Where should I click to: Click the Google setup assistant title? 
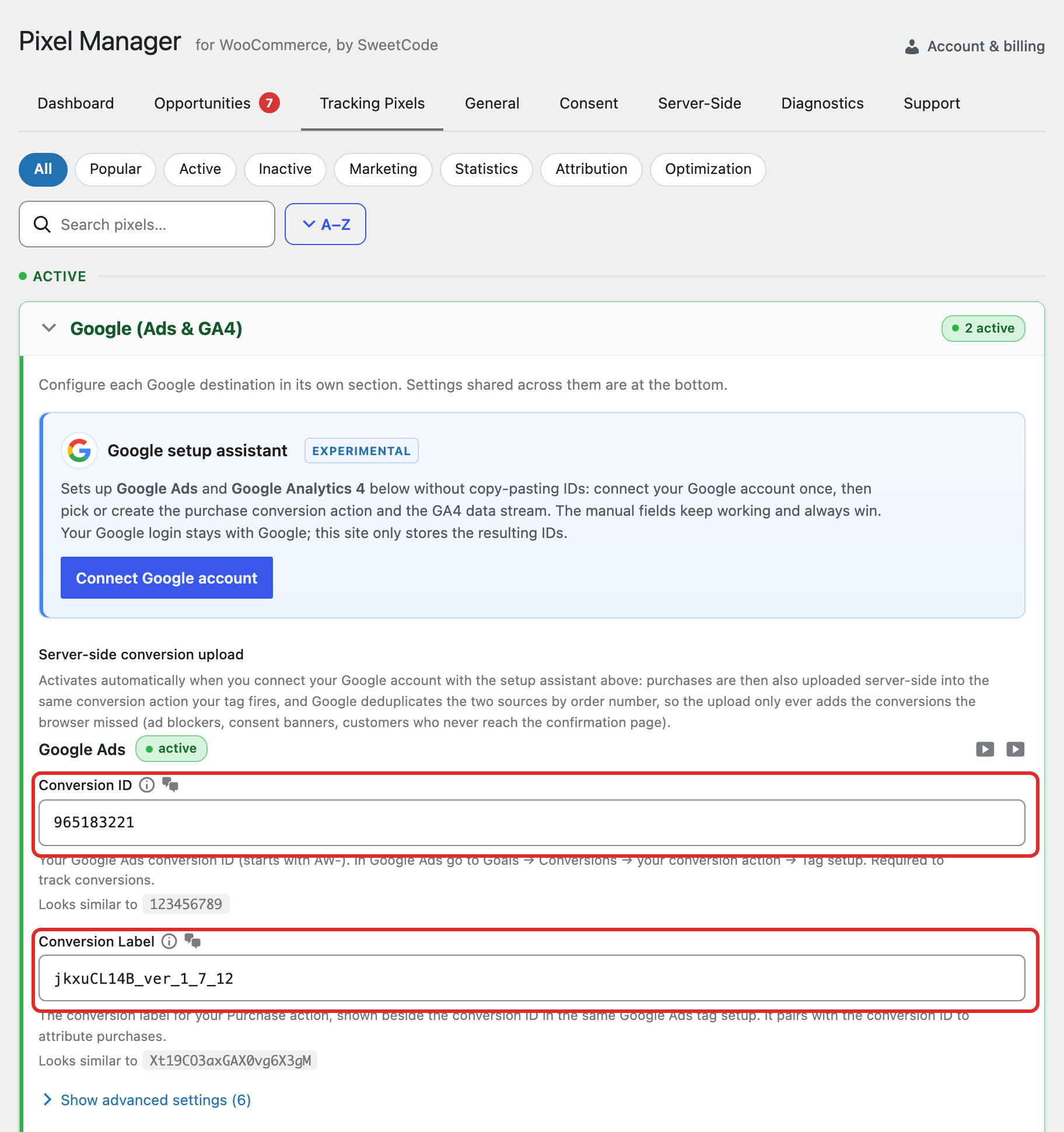coord(197,450)
